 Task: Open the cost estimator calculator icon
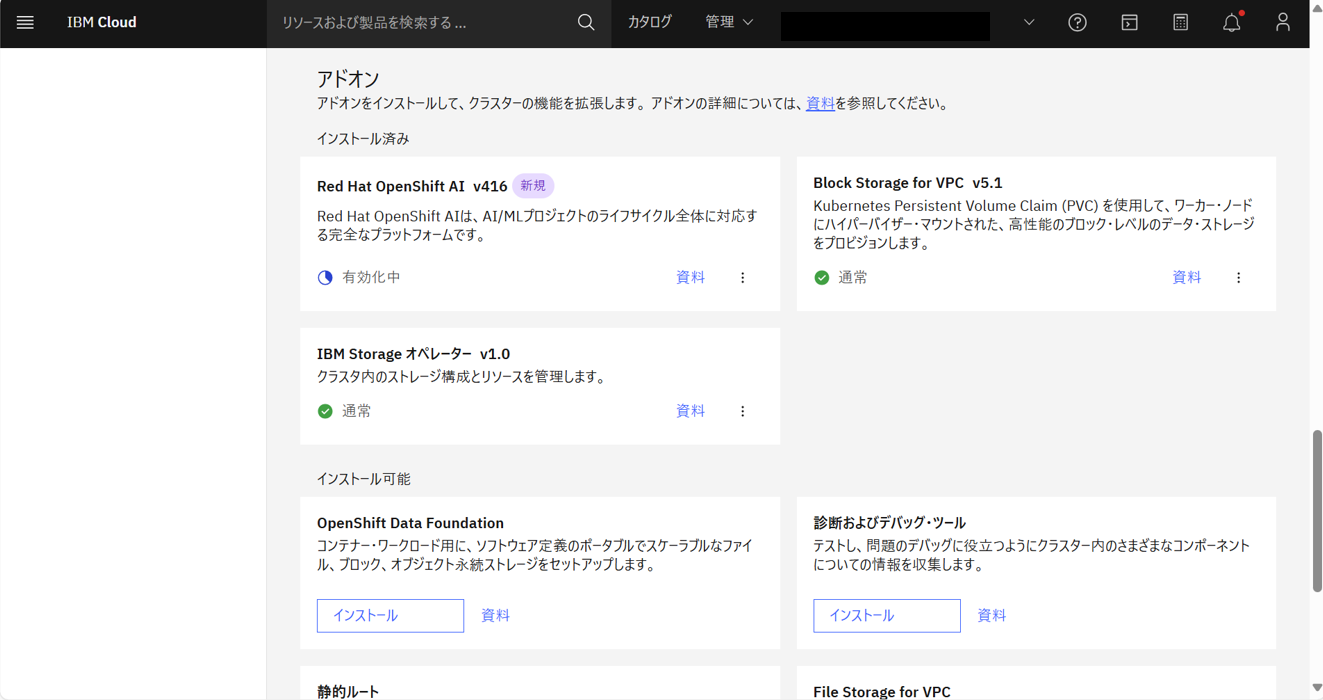[1180, 22]
